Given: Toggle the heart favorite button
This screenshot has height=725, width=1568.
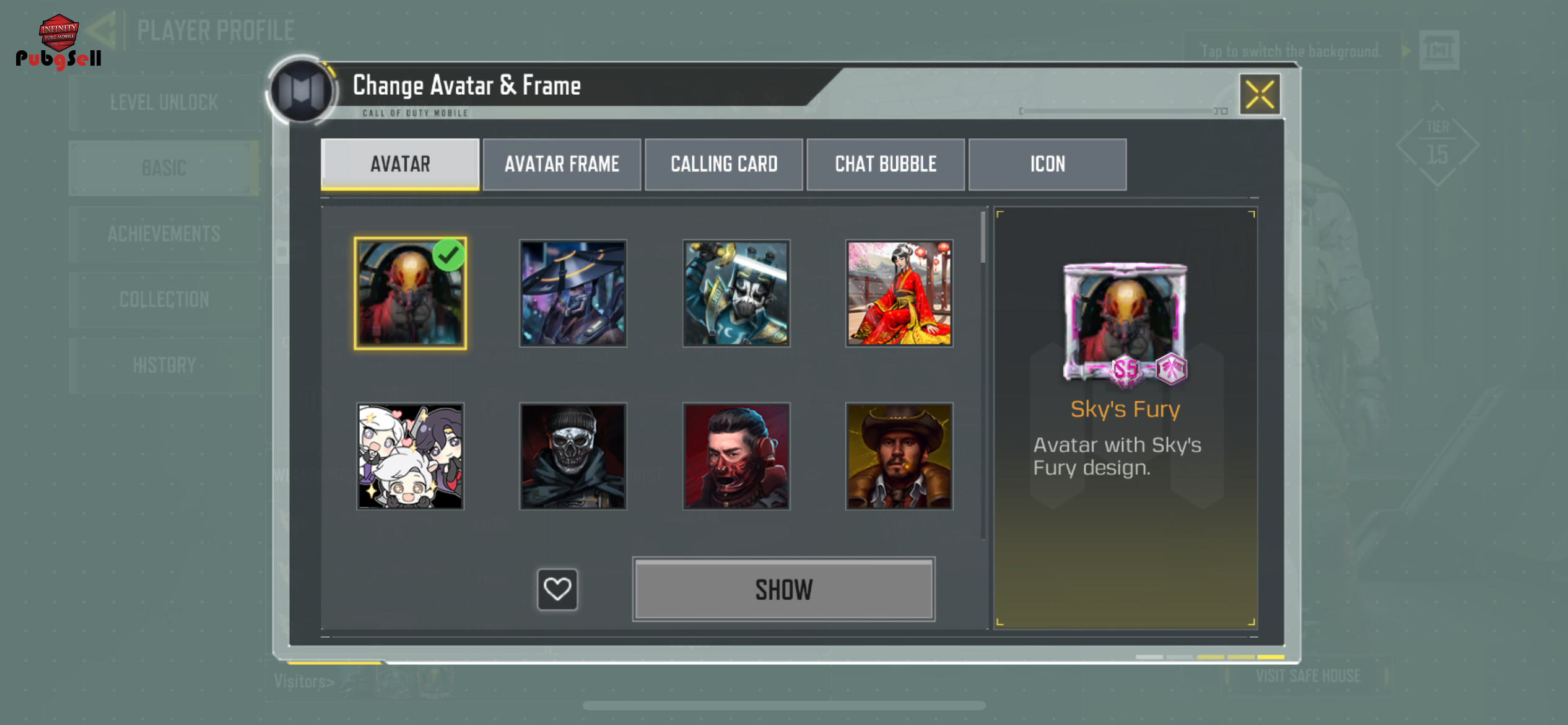Looking at the screenshot, I should [x=557, y=589].
